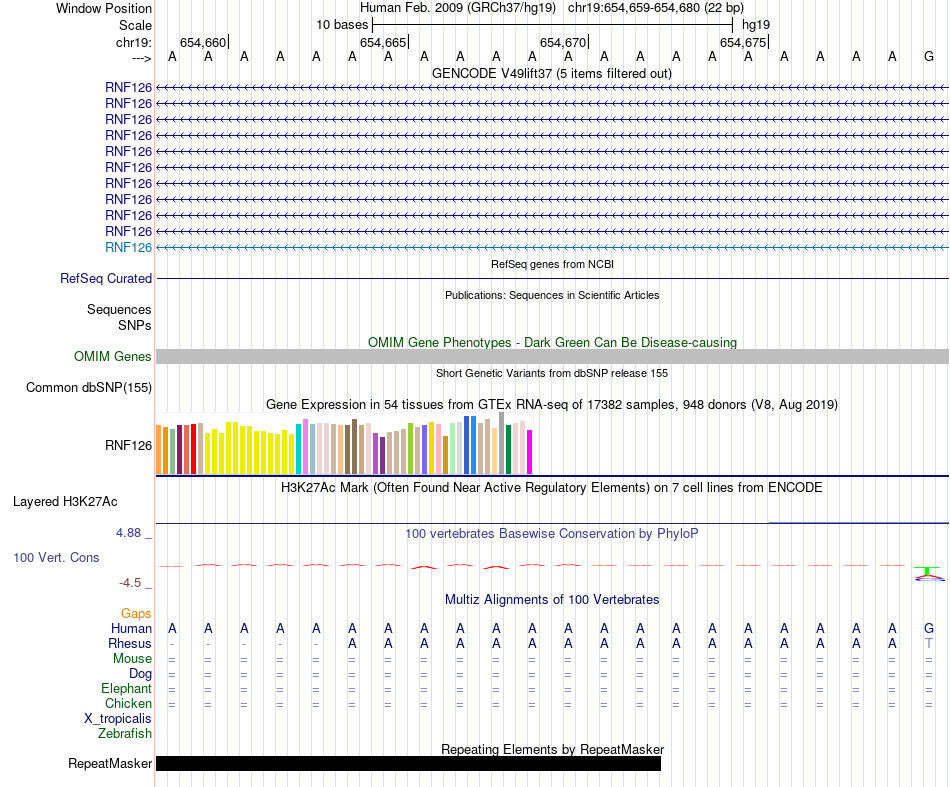
Task: Click the RepeatMasker track label
Action: coord(110,763)
